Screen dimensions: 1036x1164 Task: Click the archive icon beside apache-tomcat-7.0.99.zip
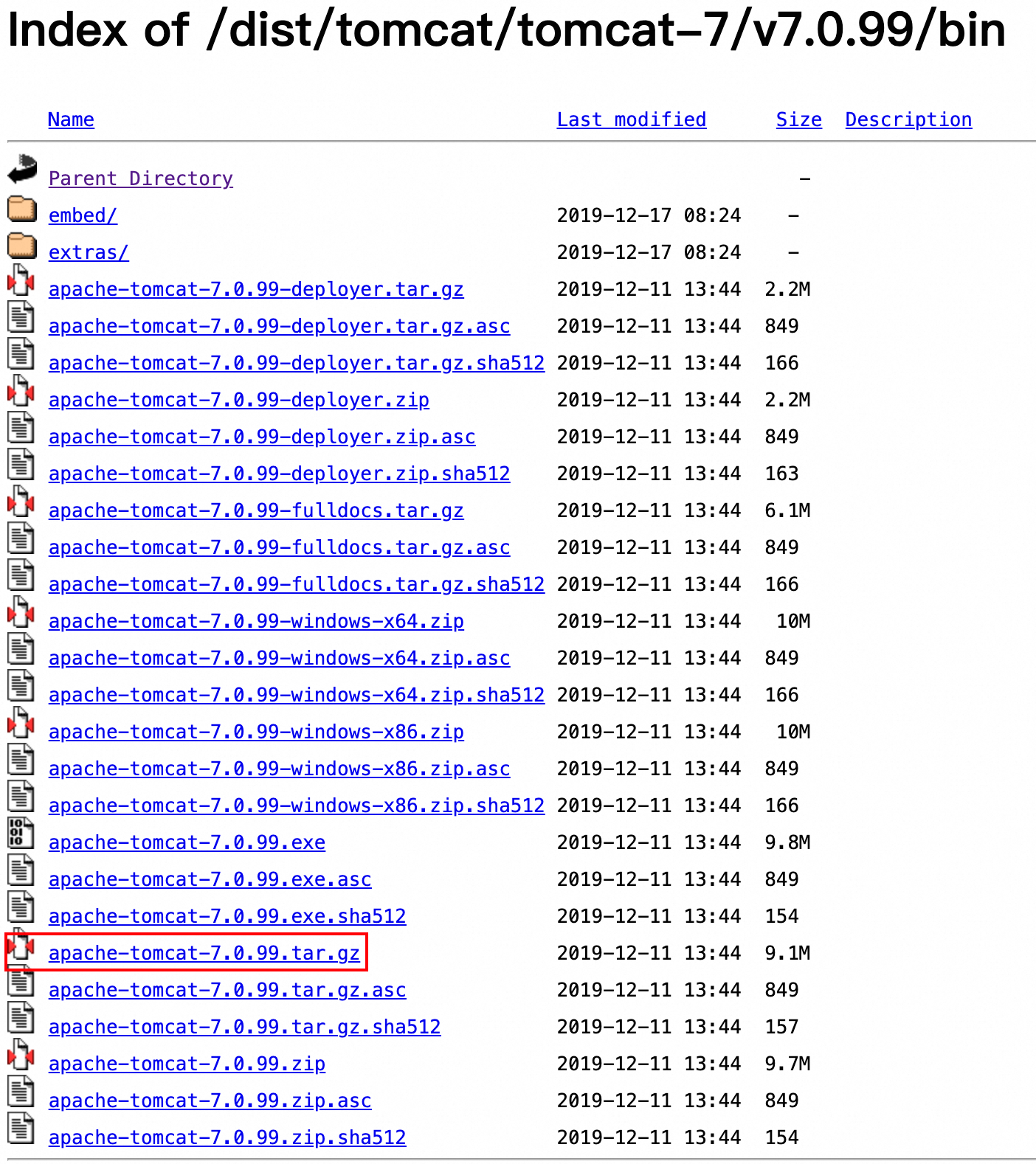click(21, 1055)
